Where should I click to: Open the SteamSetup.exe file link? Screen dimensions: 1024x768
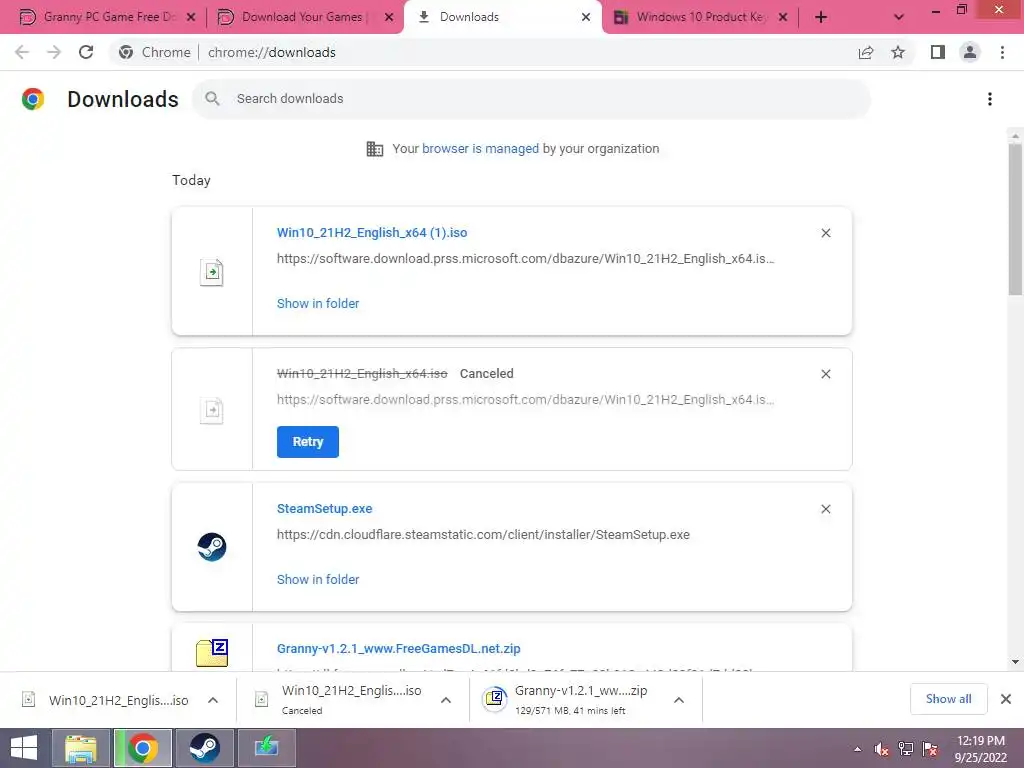click(325, 509)
